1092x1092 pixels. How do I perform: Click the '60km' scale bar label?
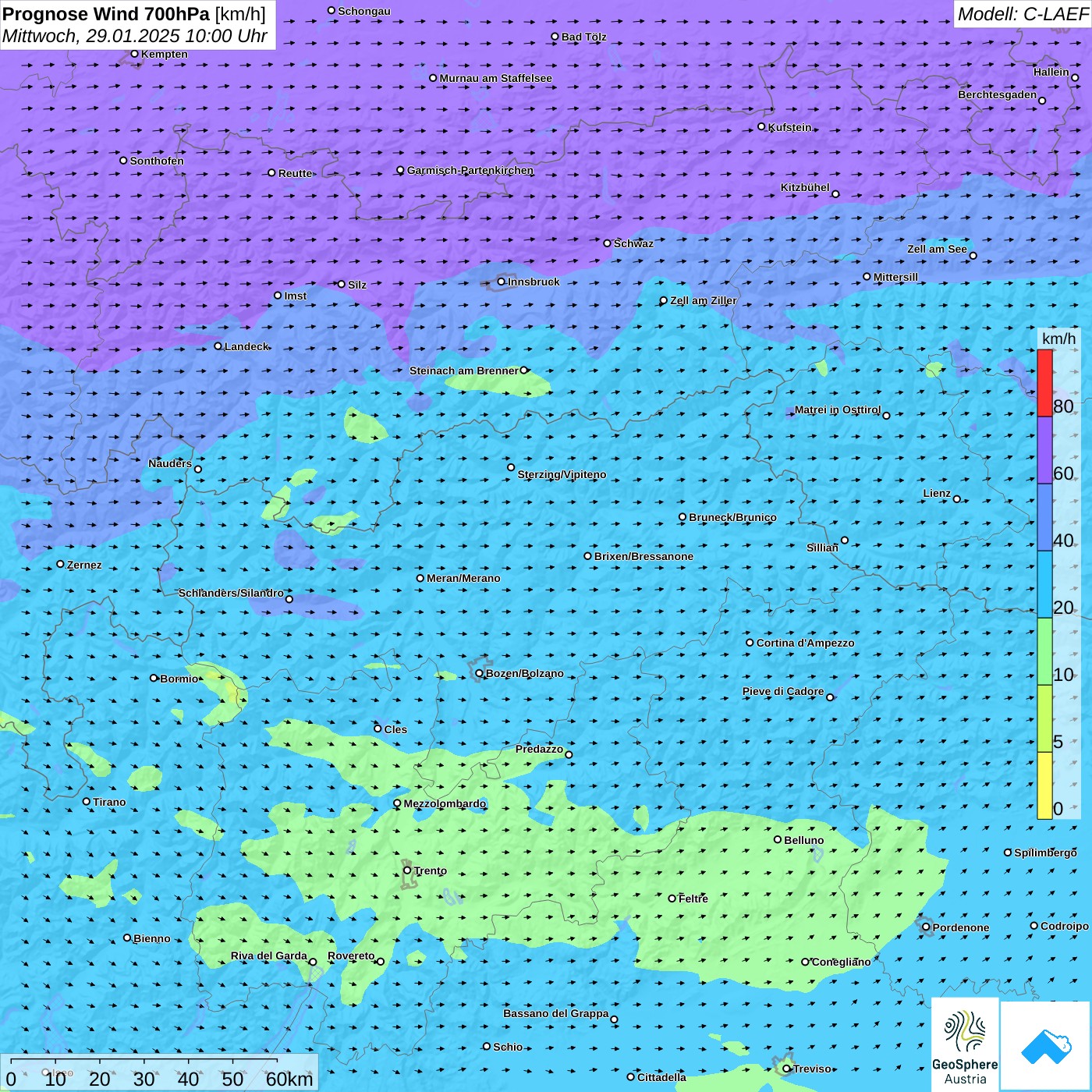(289, 1079)
